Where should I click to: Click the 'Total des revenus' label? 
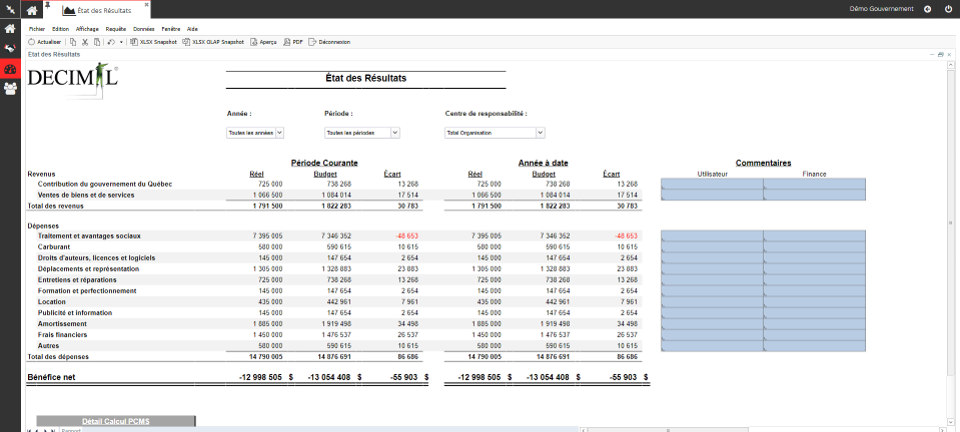(x=56, y=206)
